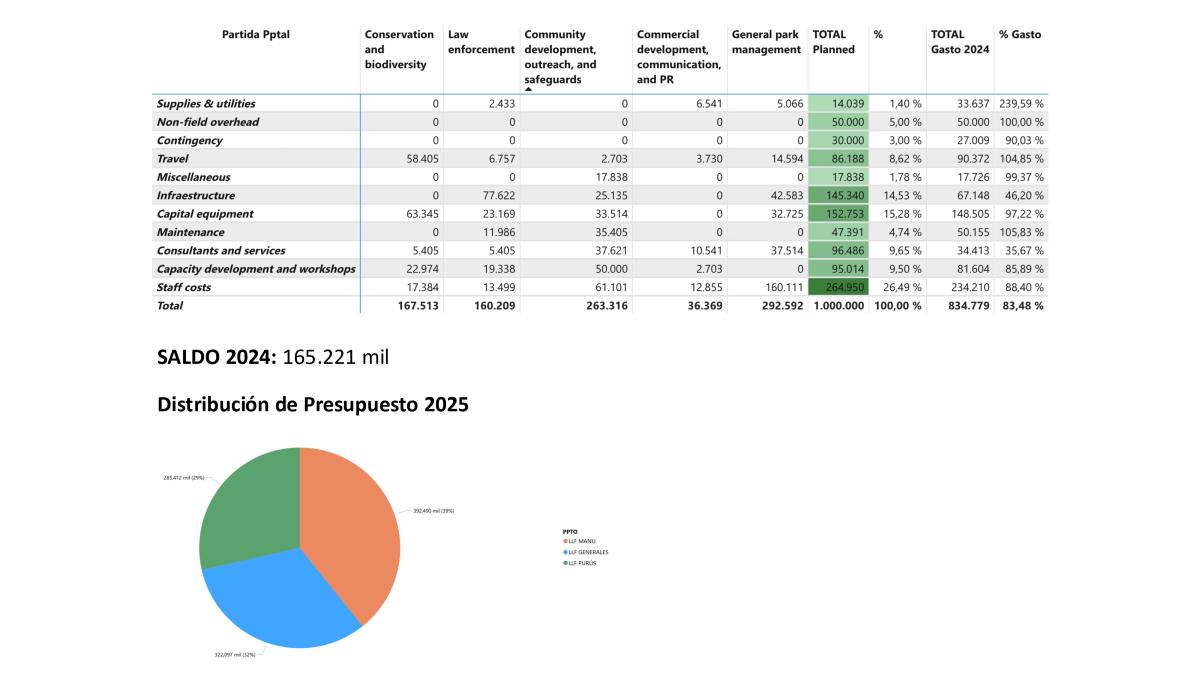Select the Staff costs row label
This screenshot has width=1200, height=675.
coord(184,287)
